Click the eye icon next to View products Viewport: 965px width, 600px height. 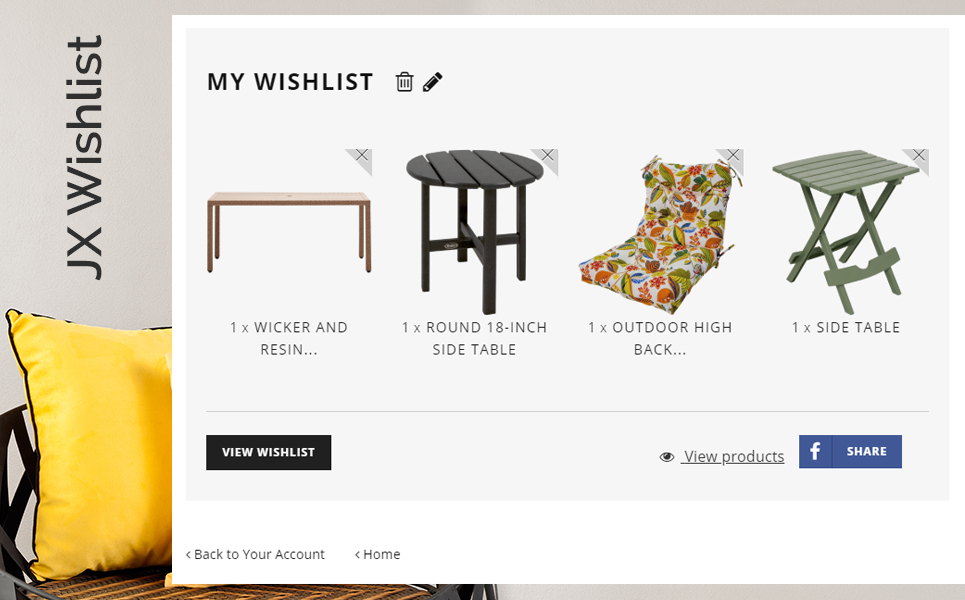[667, 457]
